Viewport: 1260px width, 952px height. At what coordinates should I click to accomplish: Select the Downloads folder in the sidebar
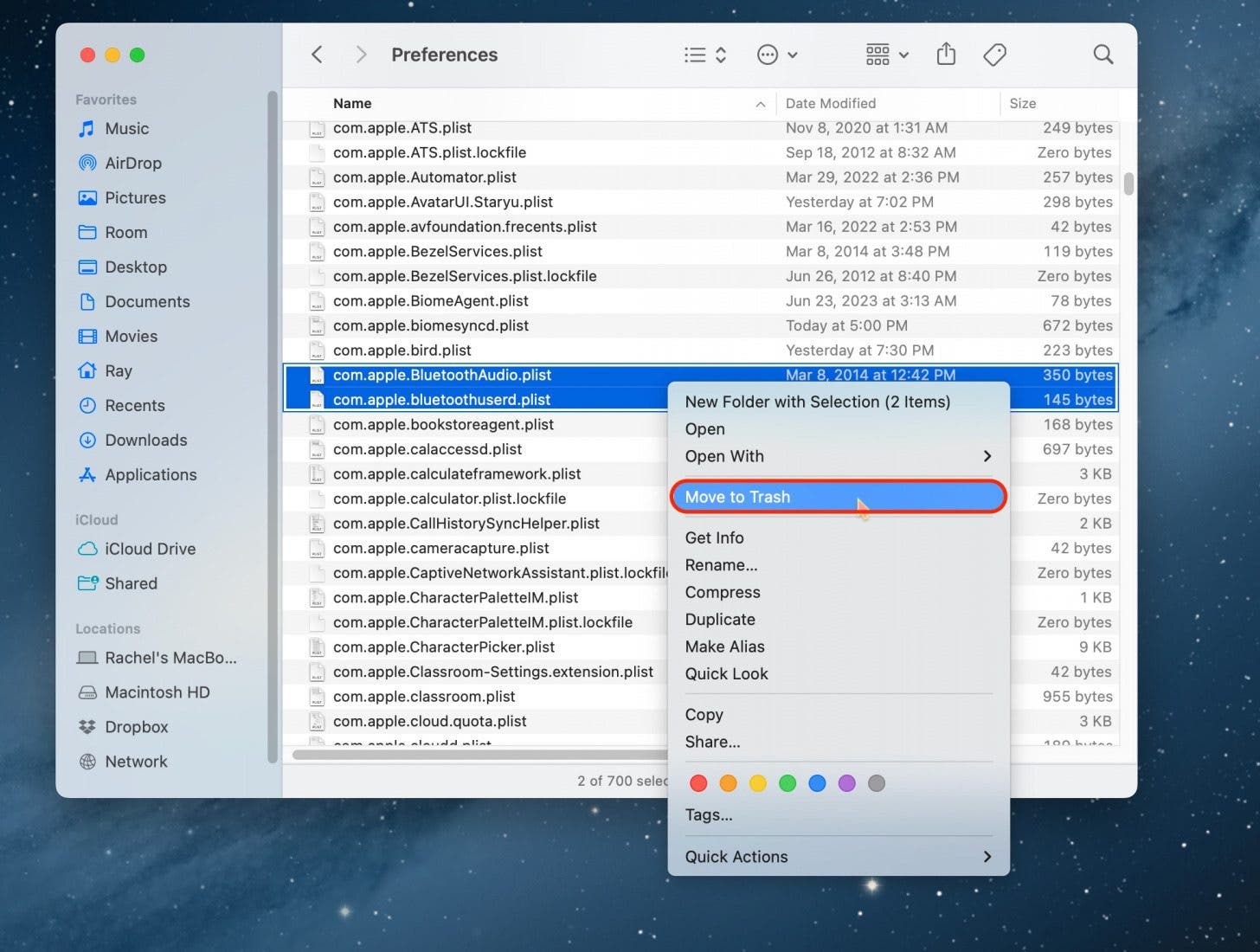point(145,440)
